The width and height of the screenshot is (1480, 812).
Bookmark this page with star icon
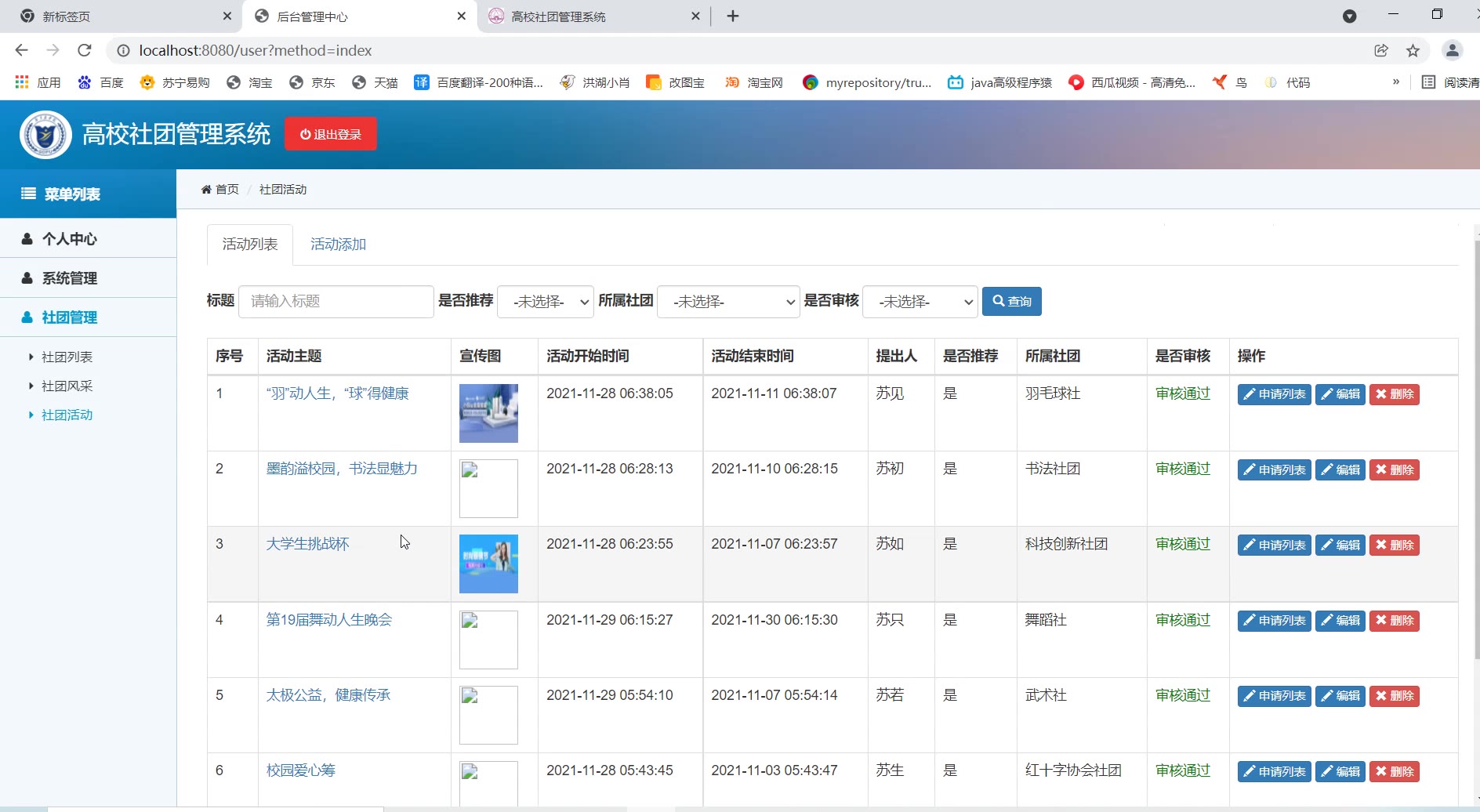[x=1413, y=50]
